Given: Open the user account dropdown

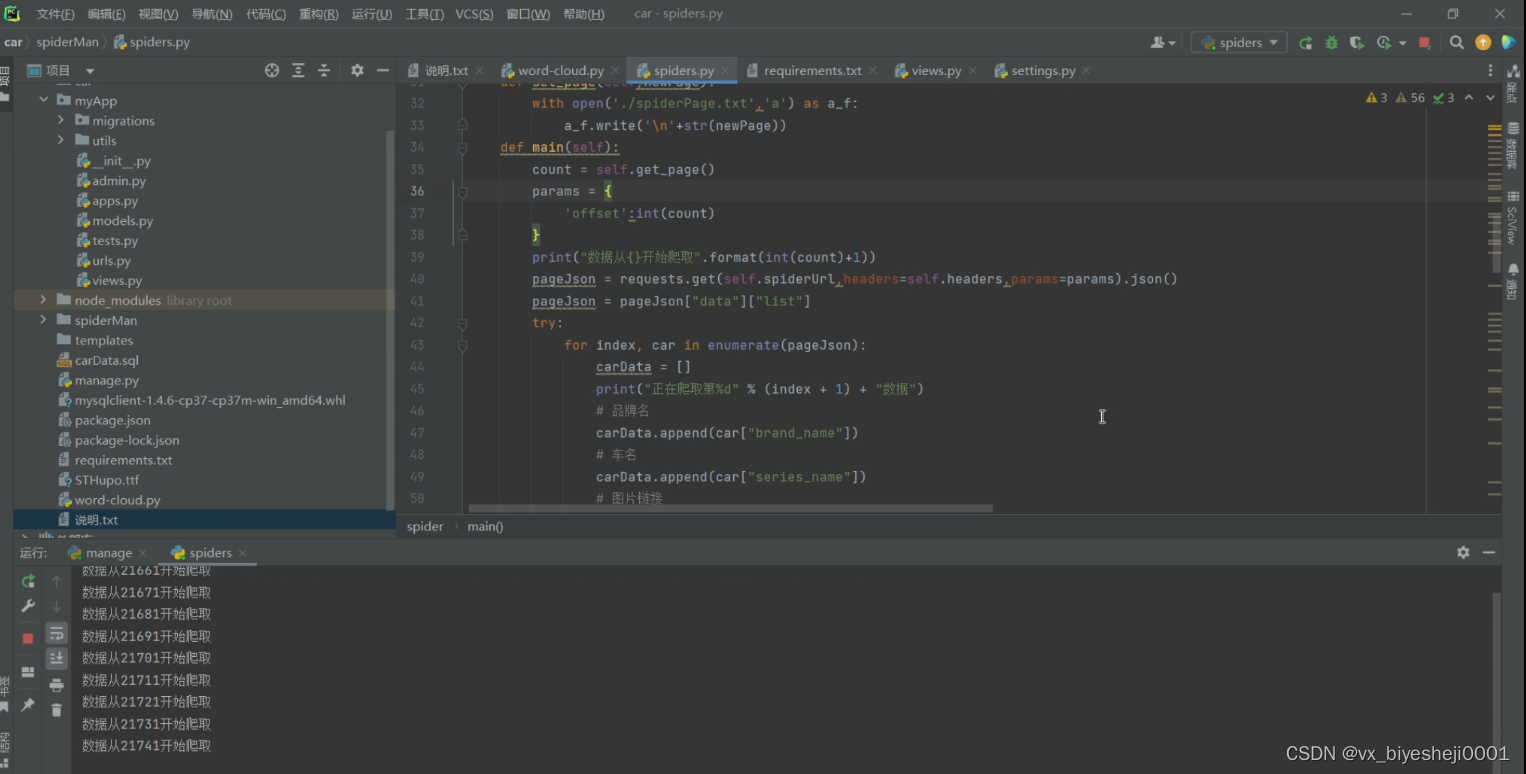Looking at the screenshot, I should coord(1163,42).
